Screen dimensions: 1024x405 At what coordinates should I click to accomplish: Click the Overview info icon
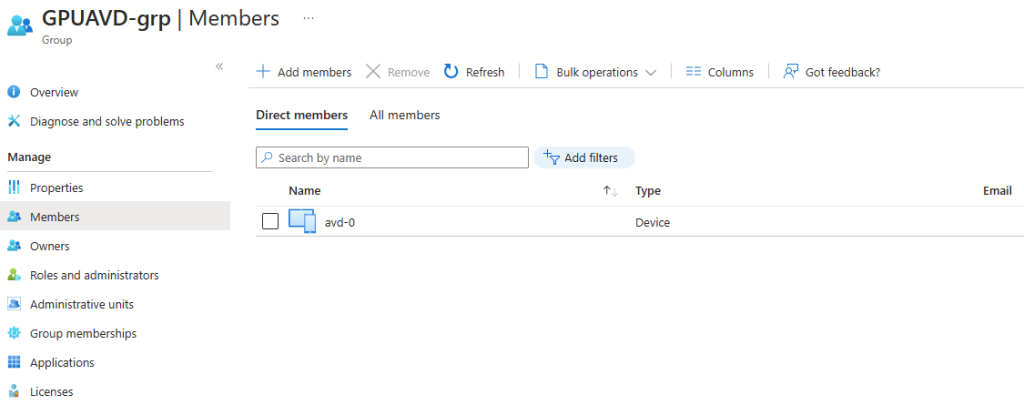14,92
